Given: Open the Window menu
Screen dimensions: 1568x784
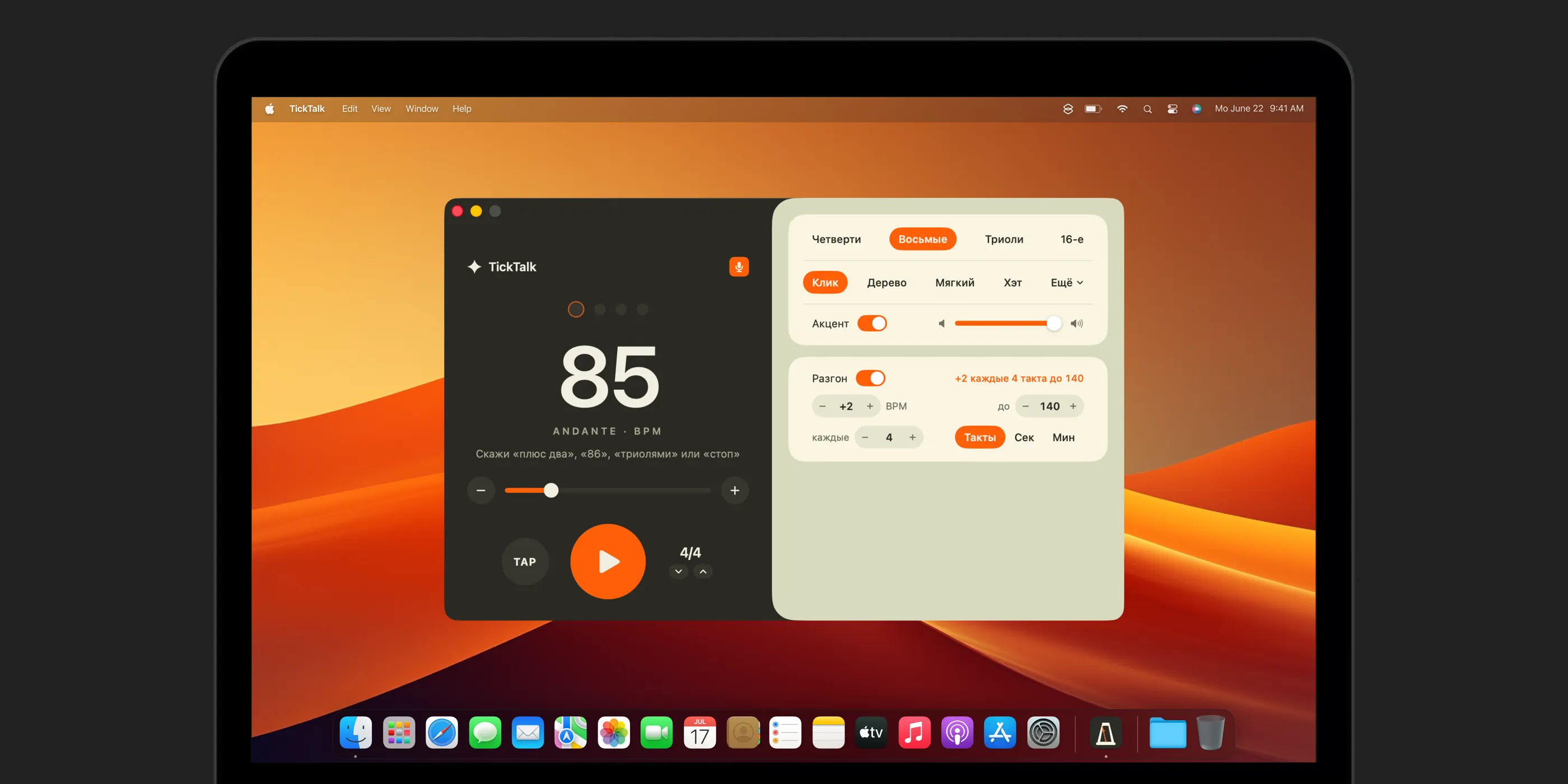Looking at the screenshot, I should point(422,109).
